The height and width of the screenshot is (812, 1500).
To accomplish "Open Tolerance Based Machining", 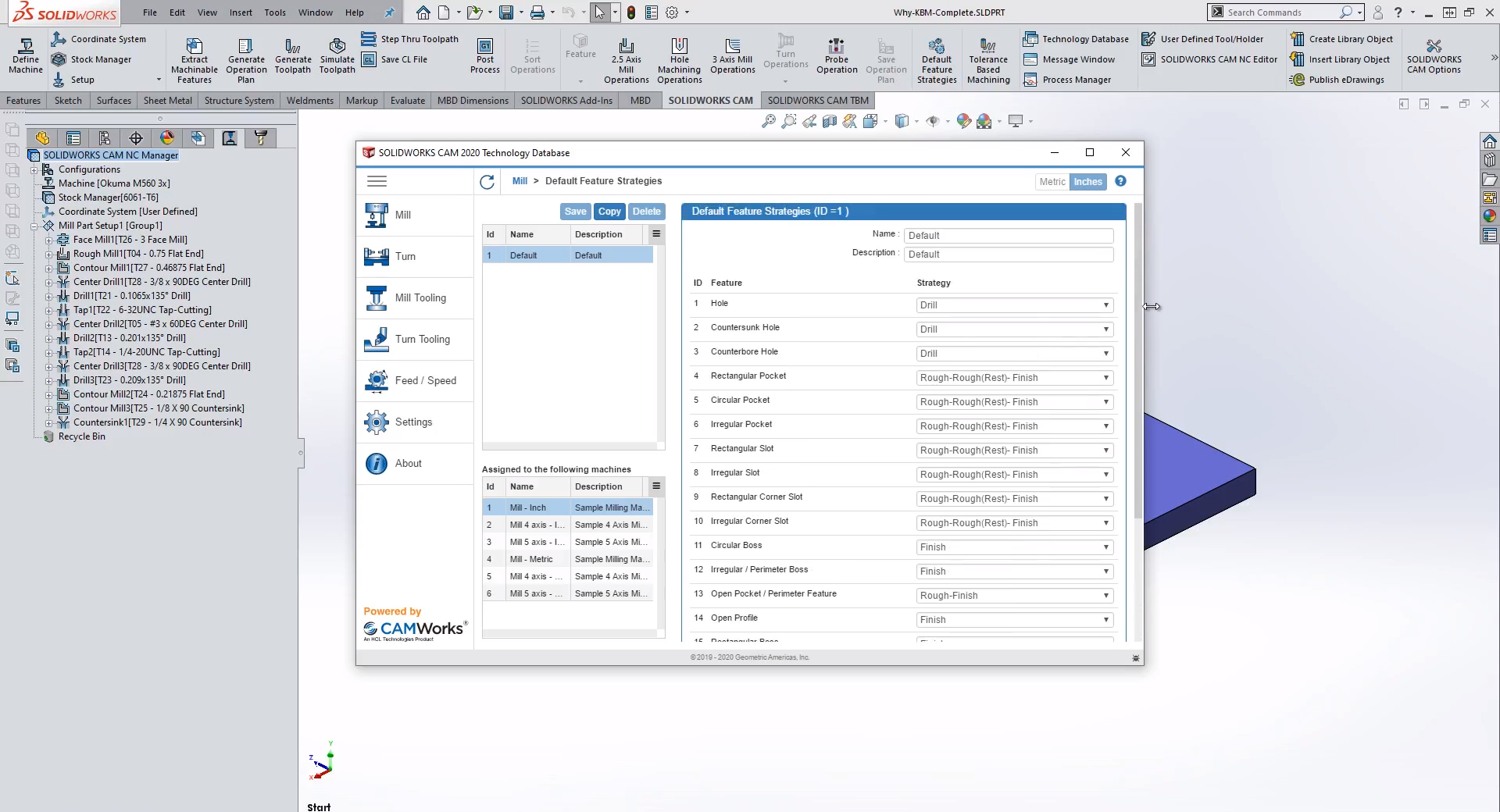I will click(x=988, y=59).
